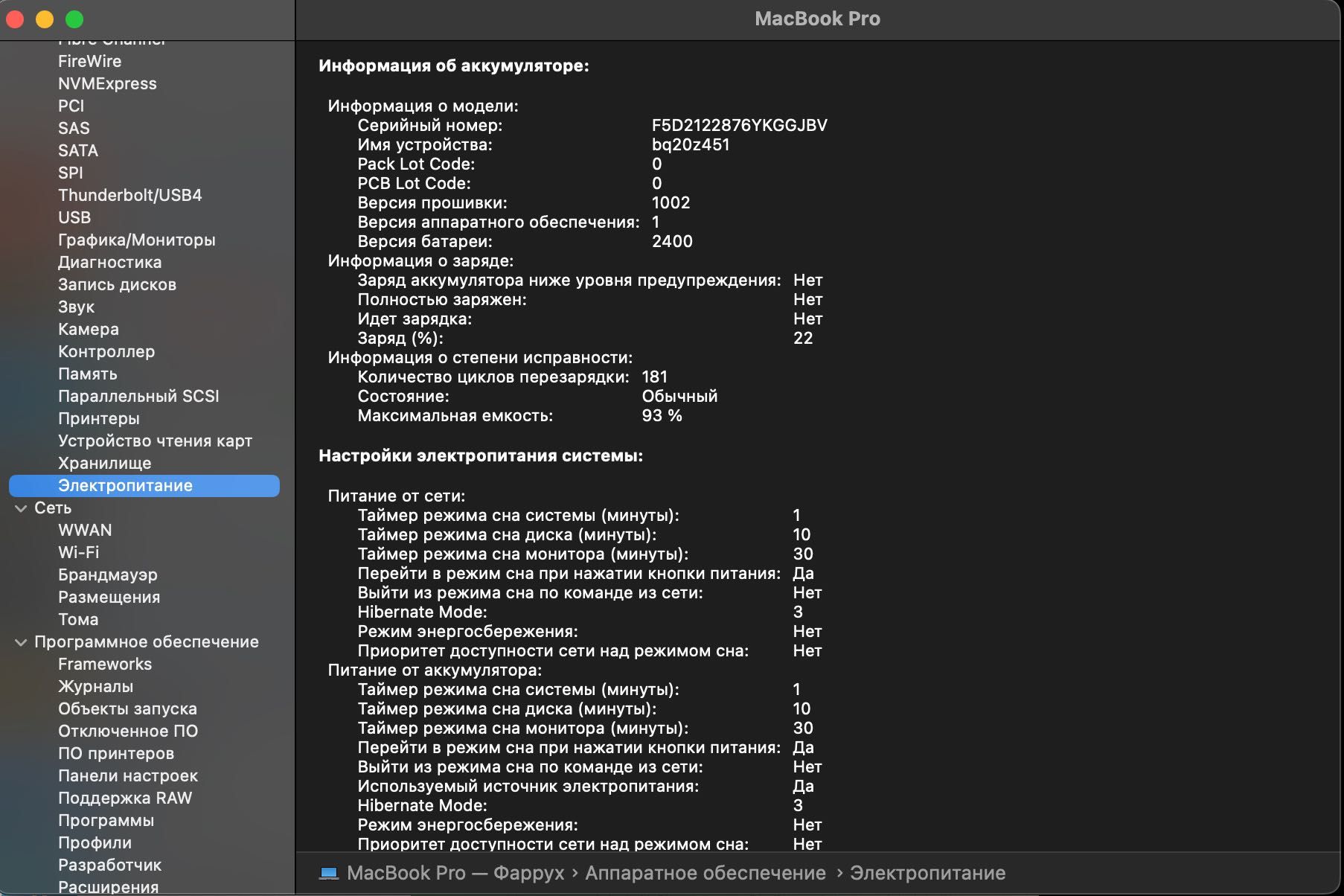Image resolution: width=1344 pixels, height=896 pixels.
Task: Select FireWire in the sidebar
Action: point(89,61)
